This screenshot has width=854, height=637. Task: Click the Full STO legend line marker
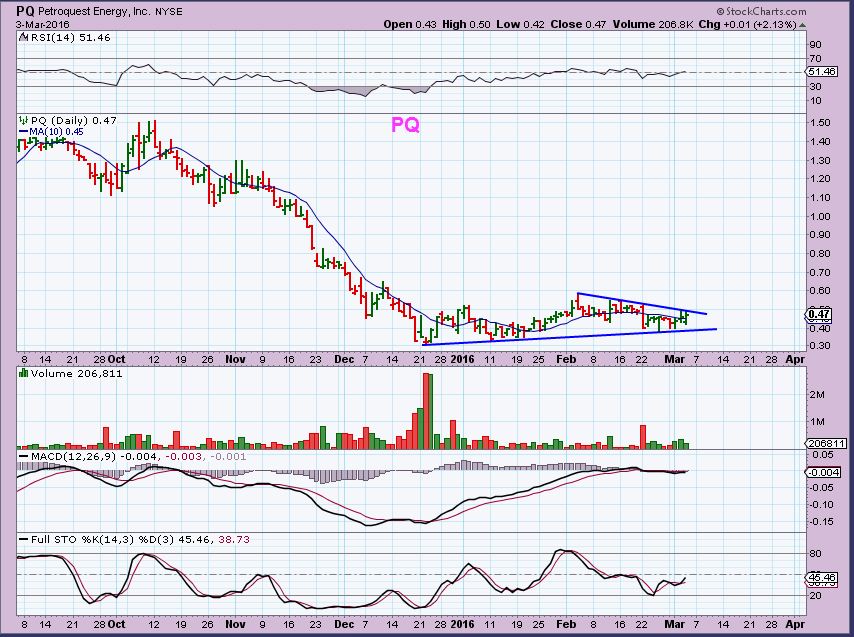(23, 541)
